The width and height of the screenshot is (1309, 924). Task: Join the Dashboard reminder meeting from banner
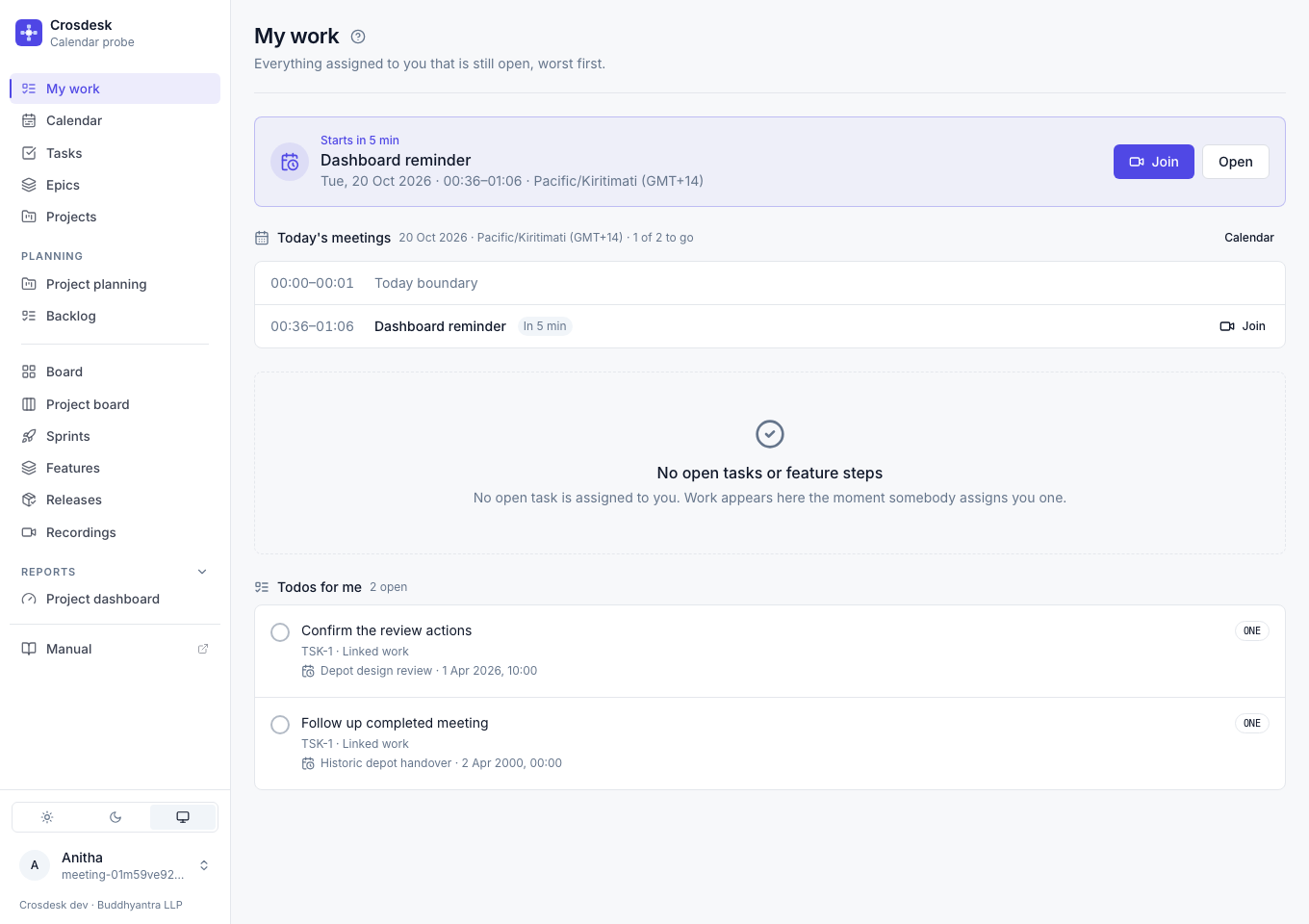coord(1154,162)
